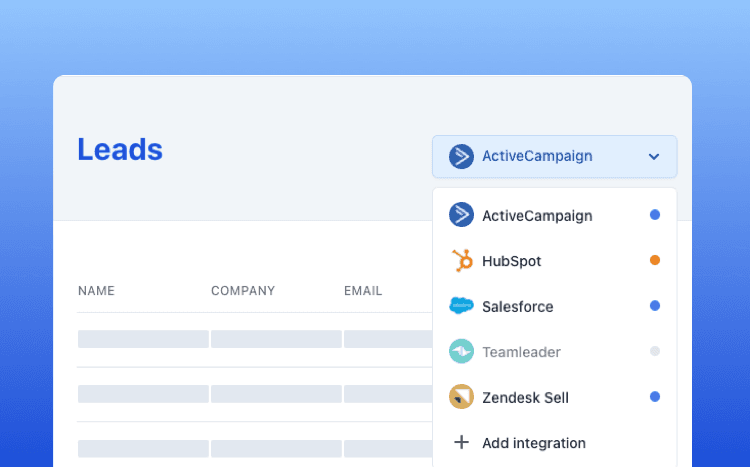Click the gray status dot for Teamleader
Screen dimensions: 750x467
655,351
